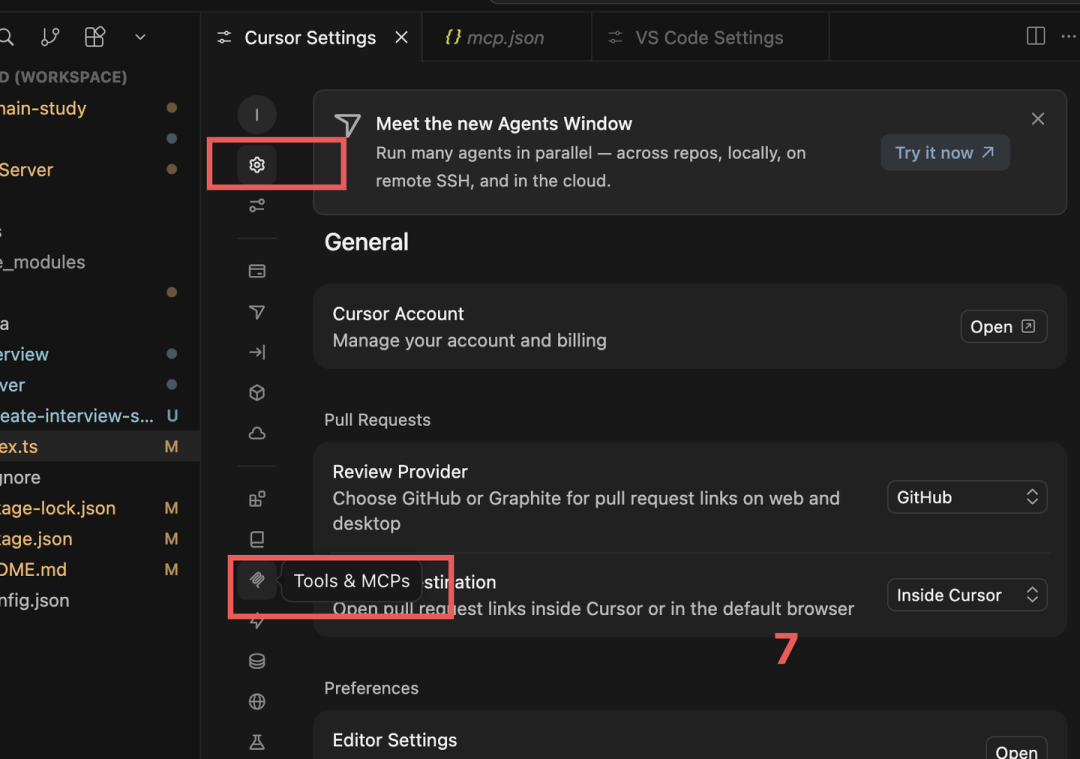Switch to the mcp.json tab
Image resolution: width=1080 pixels, height=759 pixels.
(x=506, y=37)
